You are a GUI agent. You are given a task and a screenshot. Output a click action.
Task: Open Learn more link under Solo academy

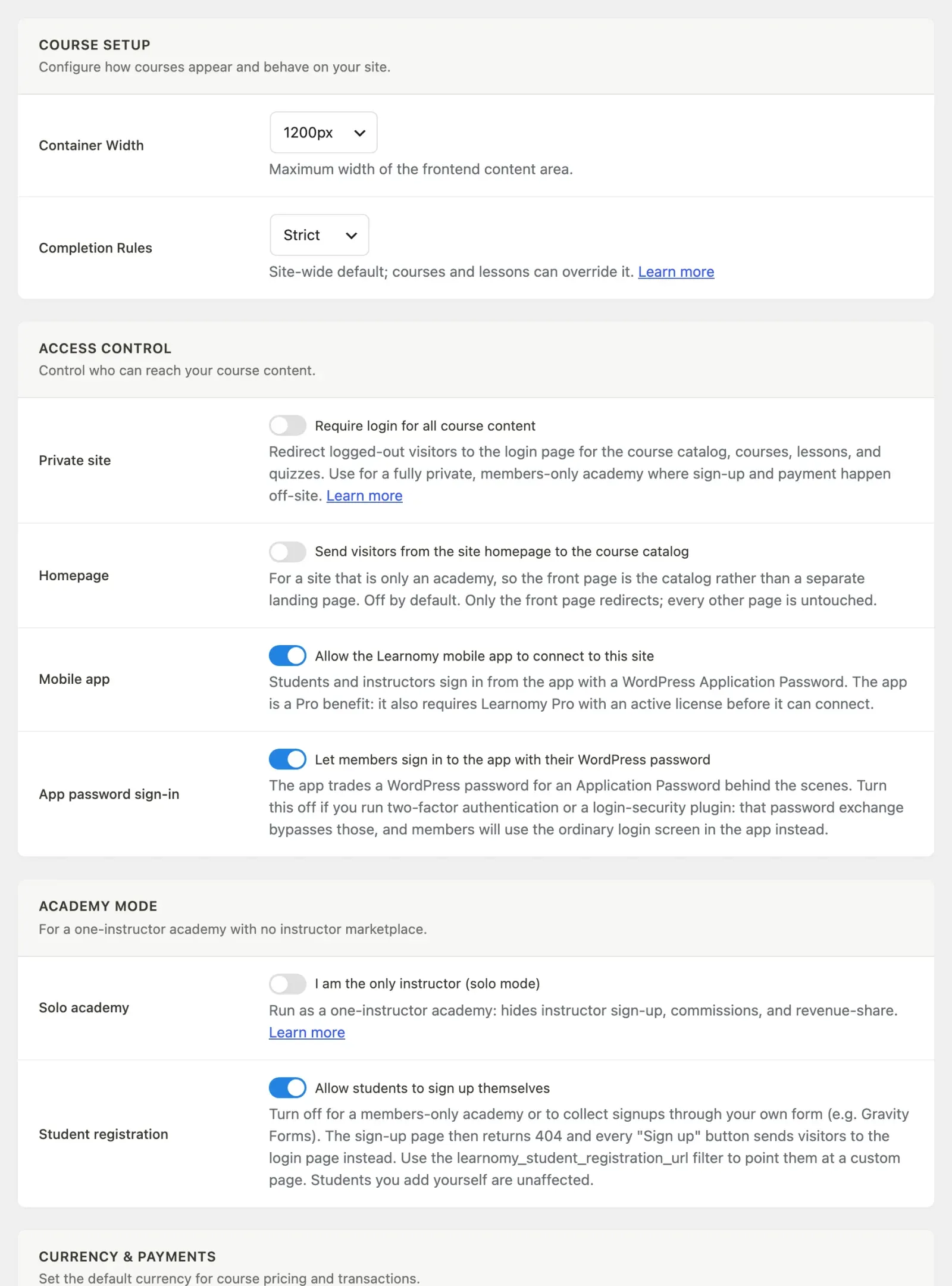coord(307,1032)
